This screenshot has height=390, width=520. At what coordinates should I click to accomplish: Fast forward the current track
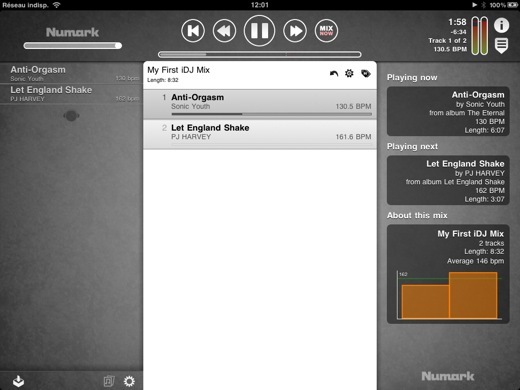(x=295, y=31)
